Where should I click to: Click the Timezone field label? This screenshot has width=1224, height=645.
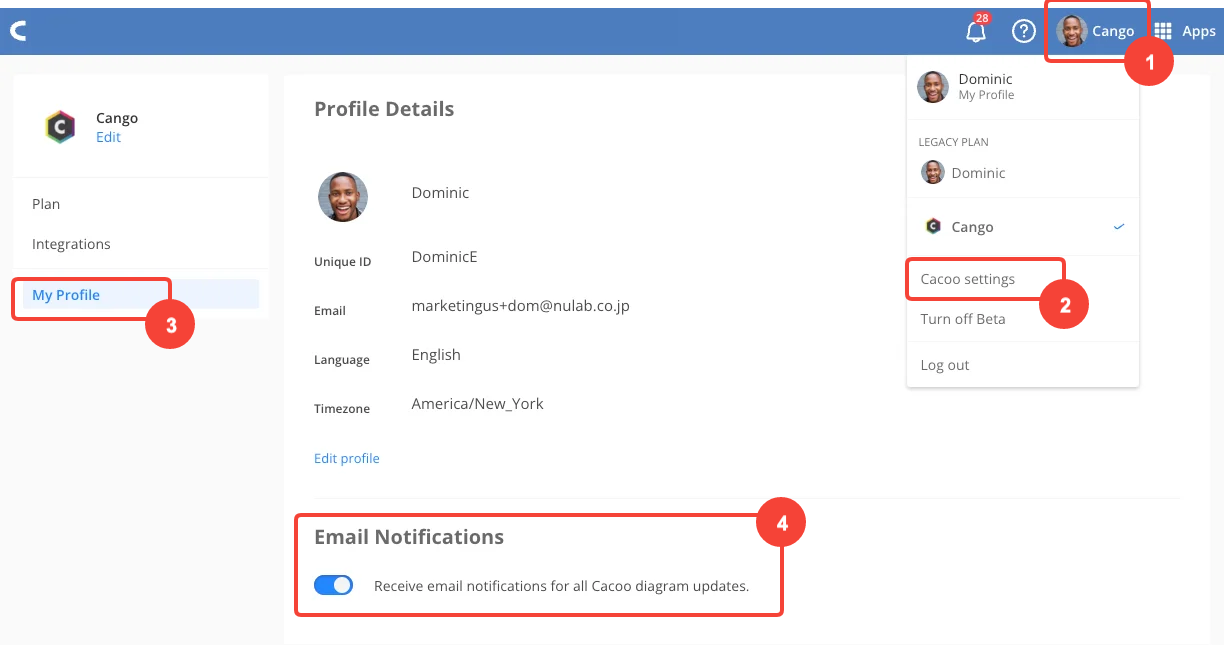point(342,409)
